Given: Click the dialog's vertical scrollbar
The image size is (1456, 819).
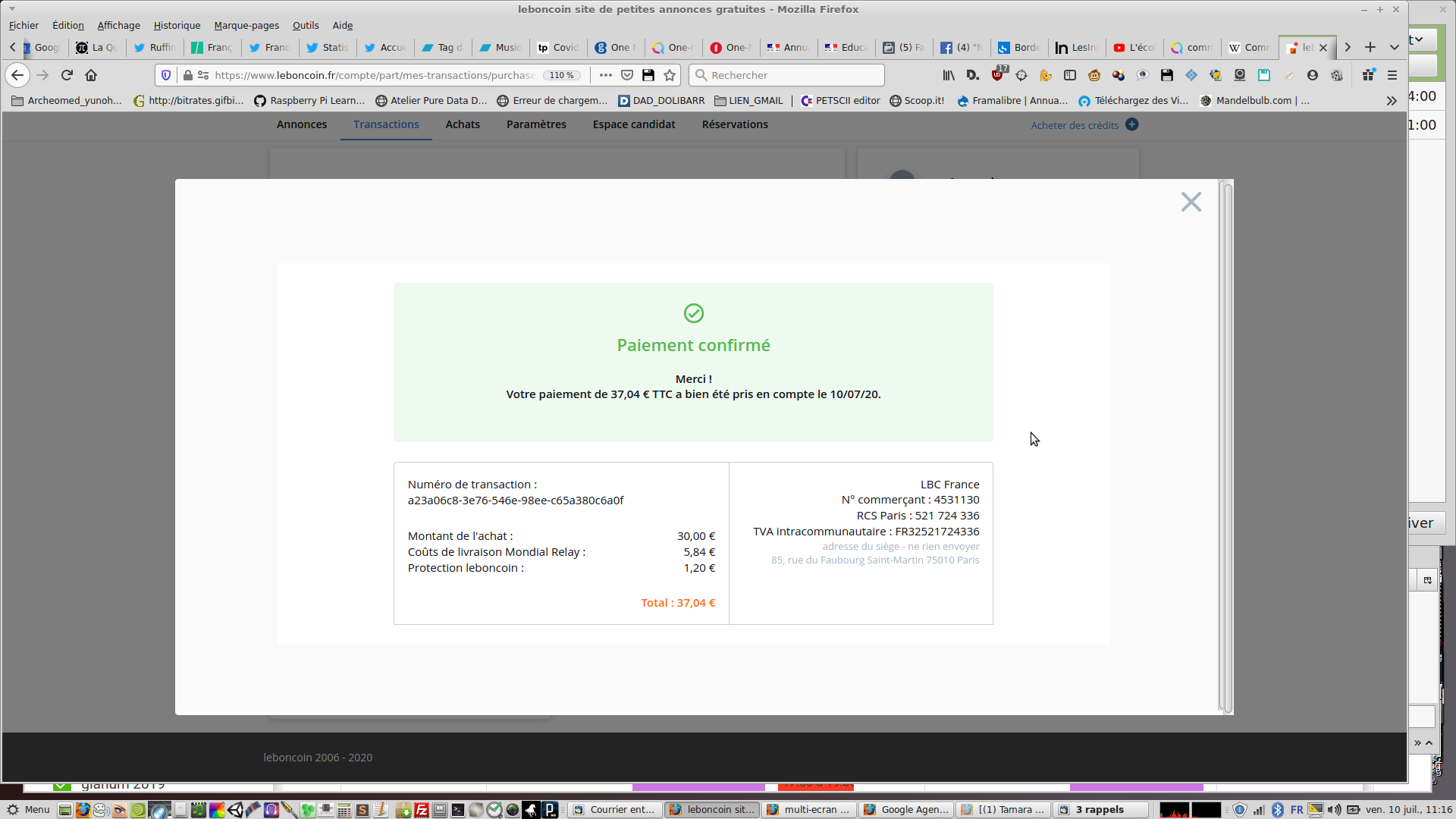Looking at the screenshot, I should (x=1227, y=447).
